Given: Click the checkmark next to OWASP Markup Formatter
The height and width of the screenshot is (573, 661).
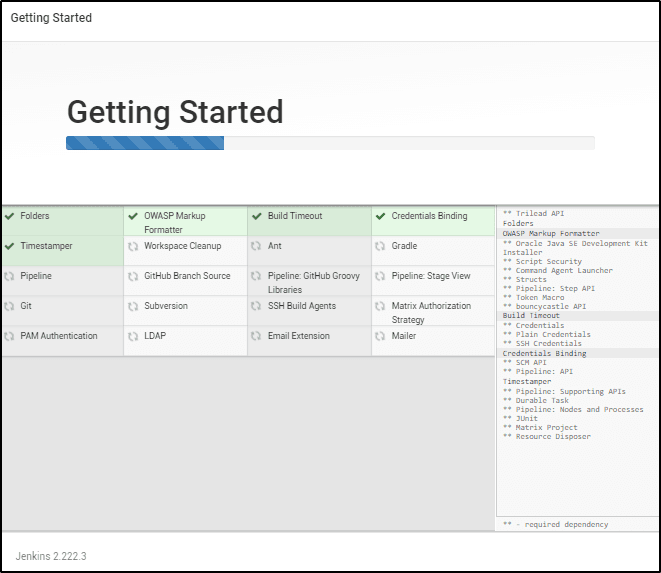Looking at the screenshot, I should (133, 216).
